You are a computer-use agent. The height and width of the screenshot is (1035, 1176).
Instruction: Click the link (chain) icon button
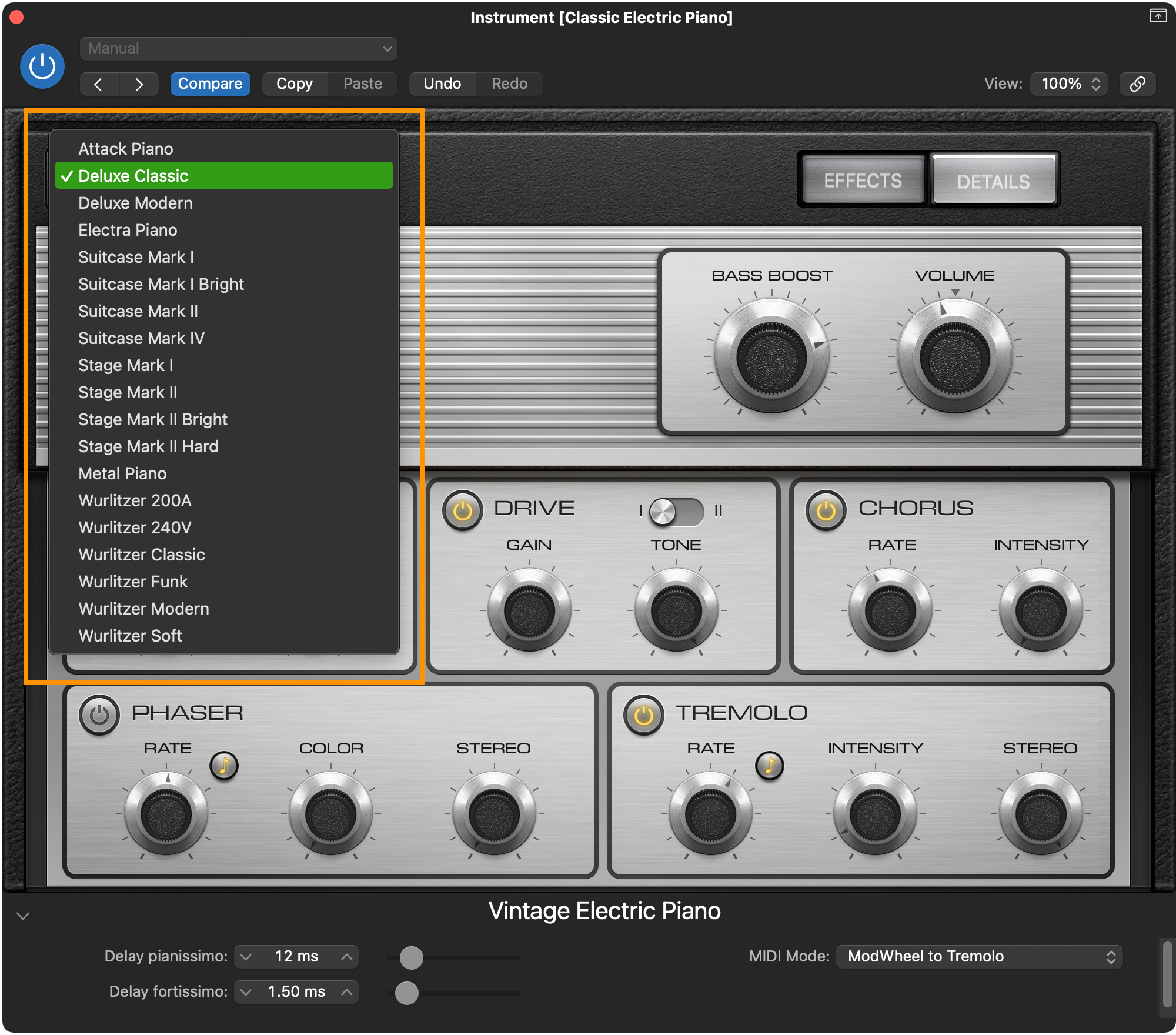(x=1137, y=84)
